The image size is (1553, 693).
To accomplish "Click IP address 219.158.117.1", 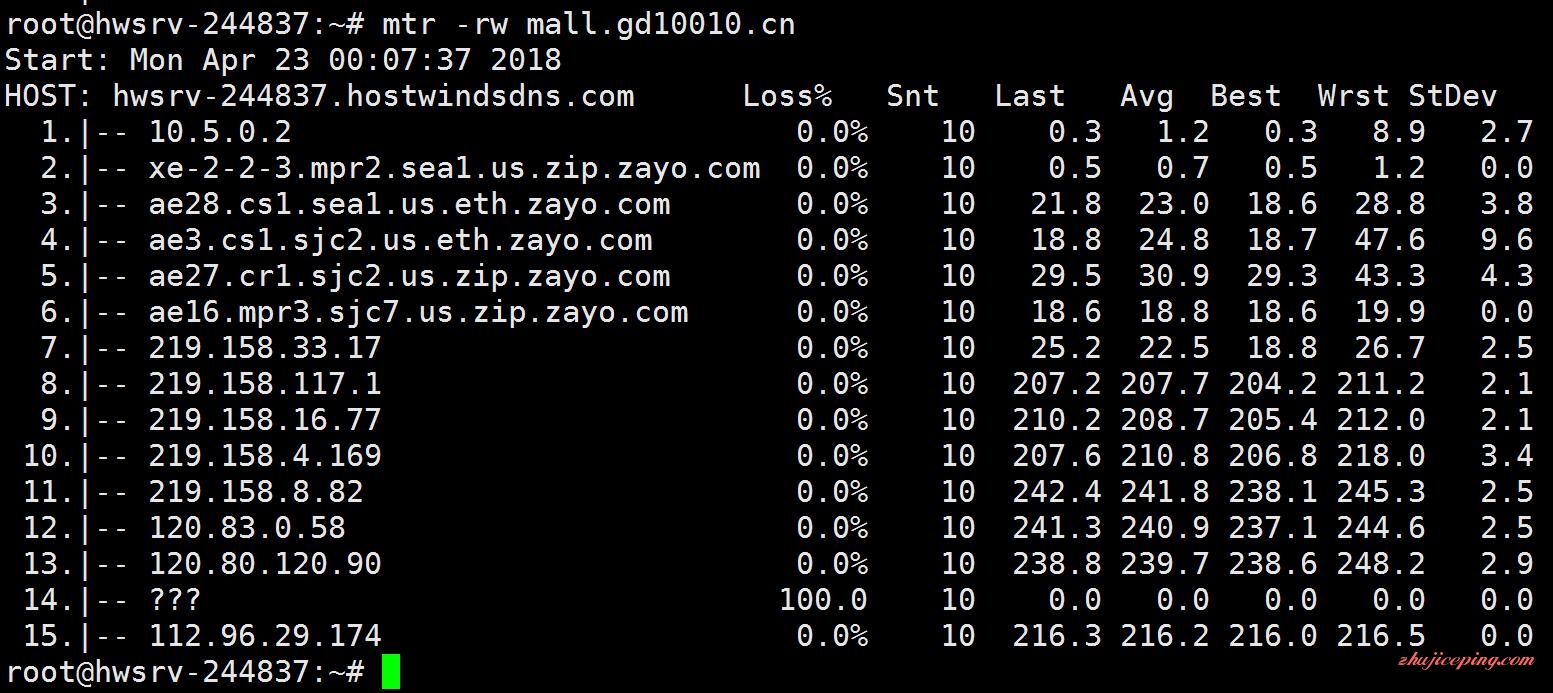I will 265,384.
